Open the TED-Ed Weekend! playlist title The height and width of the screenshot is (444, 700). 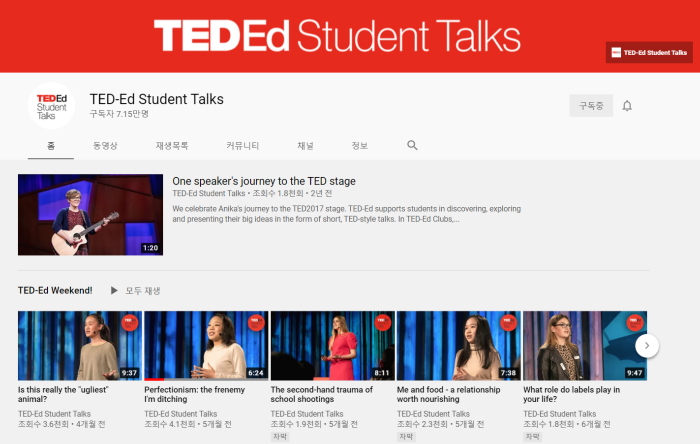(55, 290)
